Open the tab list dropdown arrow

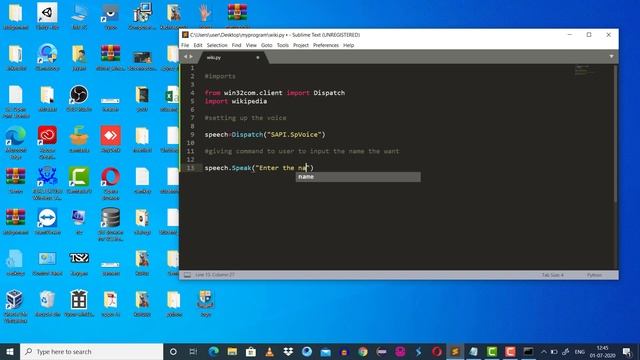pyautogui.click(x=611, y=56)
